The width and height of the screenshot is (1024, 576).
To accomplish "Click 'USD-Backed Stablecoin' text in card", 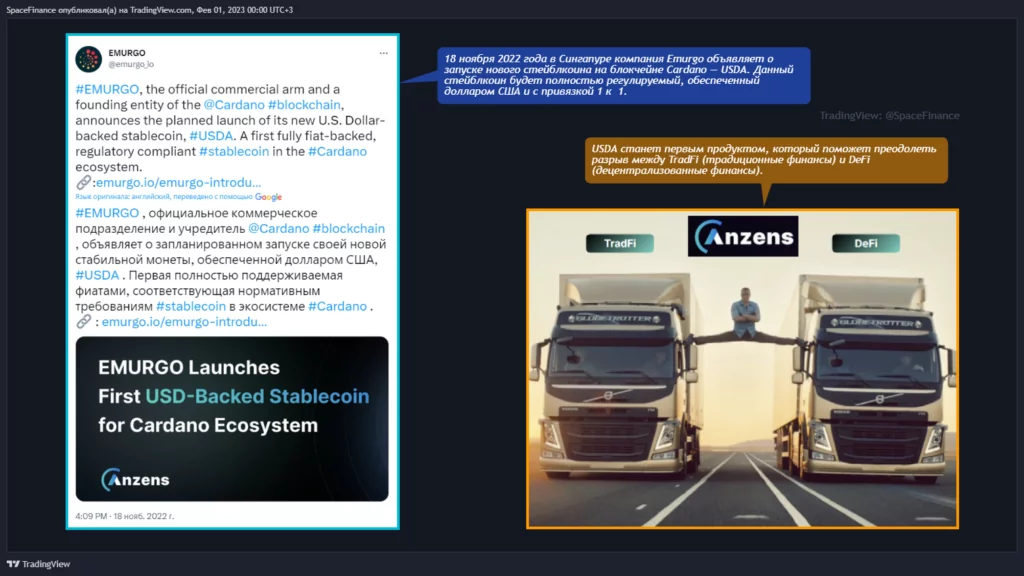I will 257,396.
